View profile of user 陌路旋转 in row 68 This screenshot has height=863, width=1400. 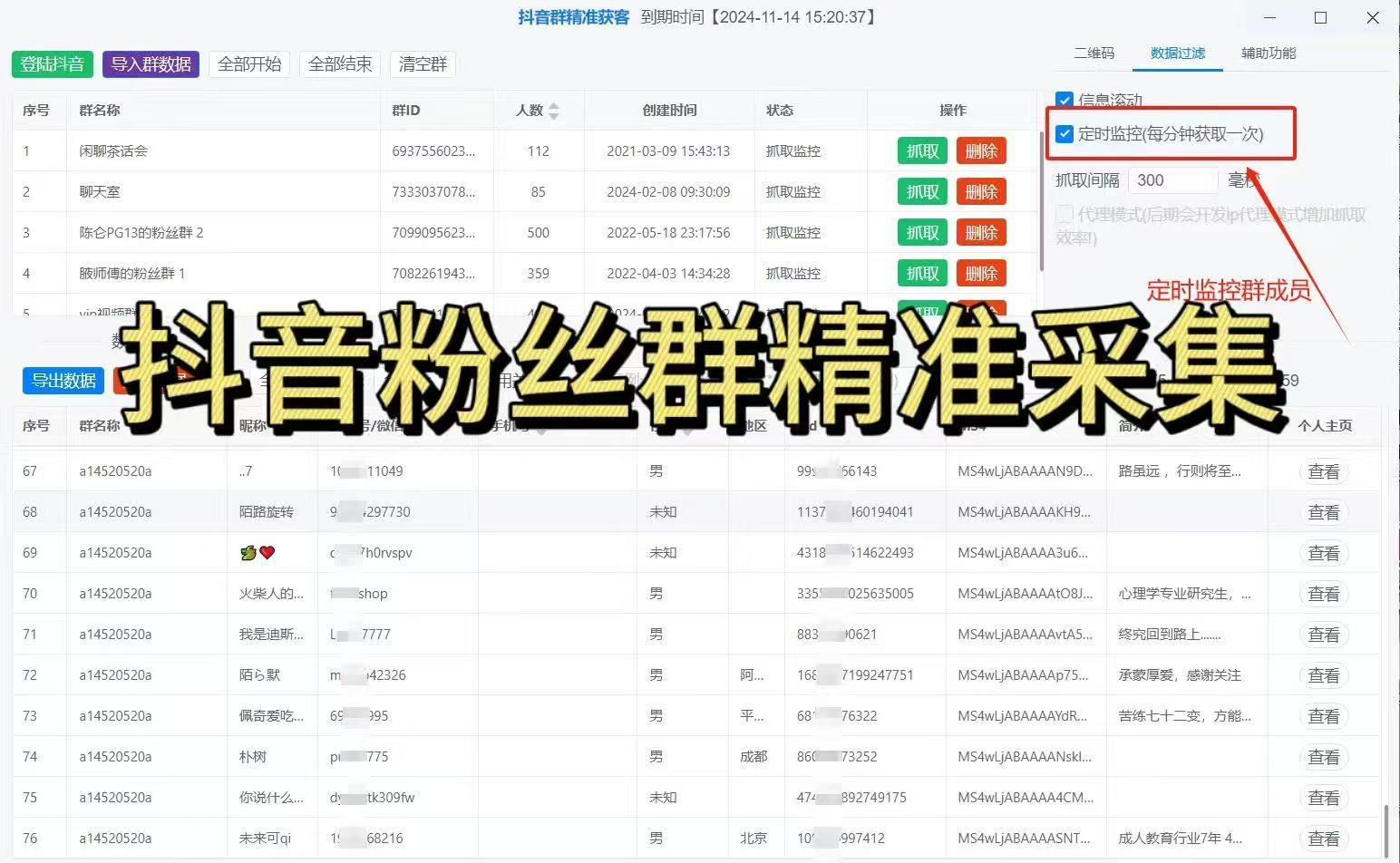1323,512
